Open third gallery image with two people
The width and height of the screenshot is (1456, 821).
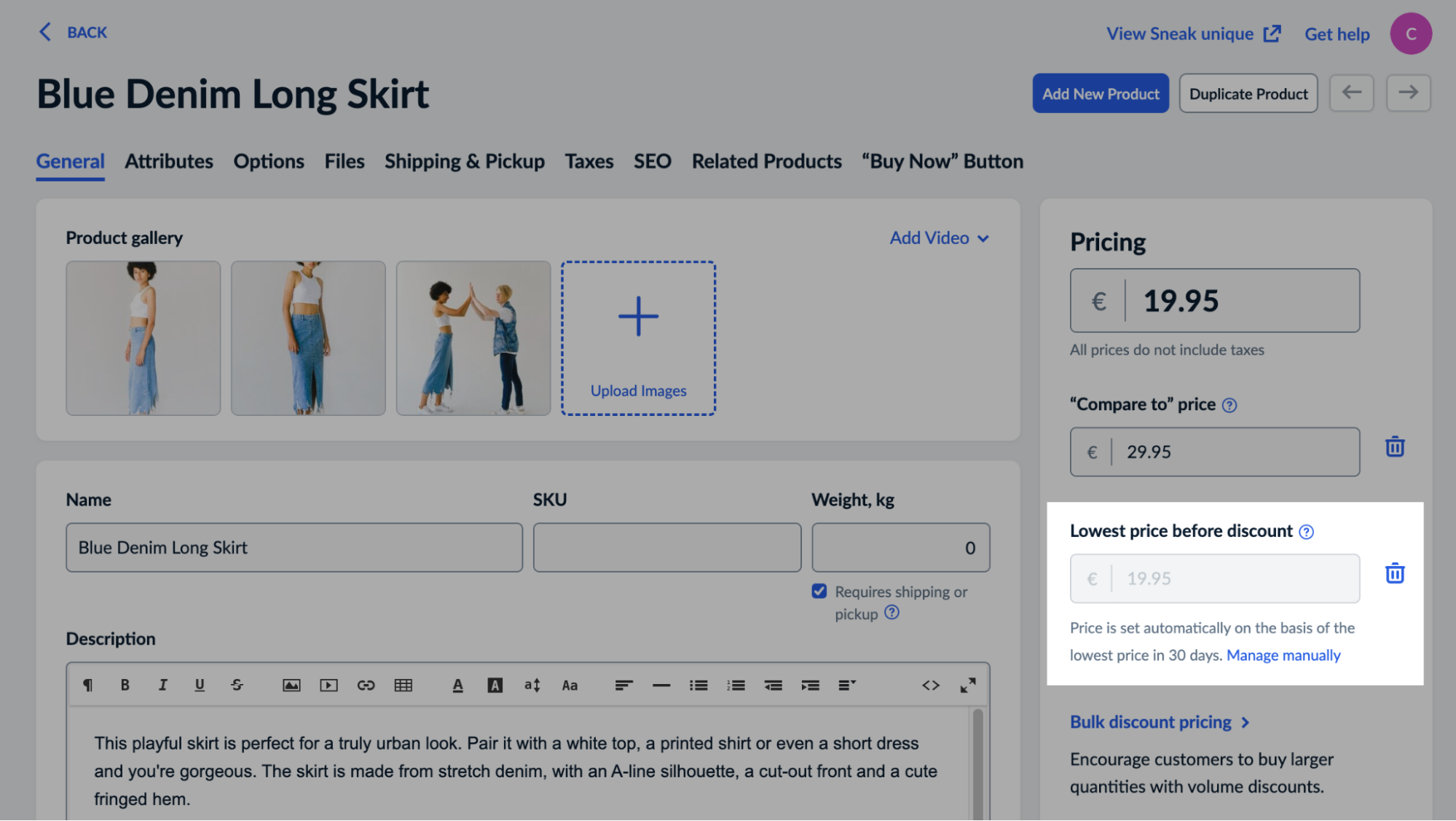473,338
